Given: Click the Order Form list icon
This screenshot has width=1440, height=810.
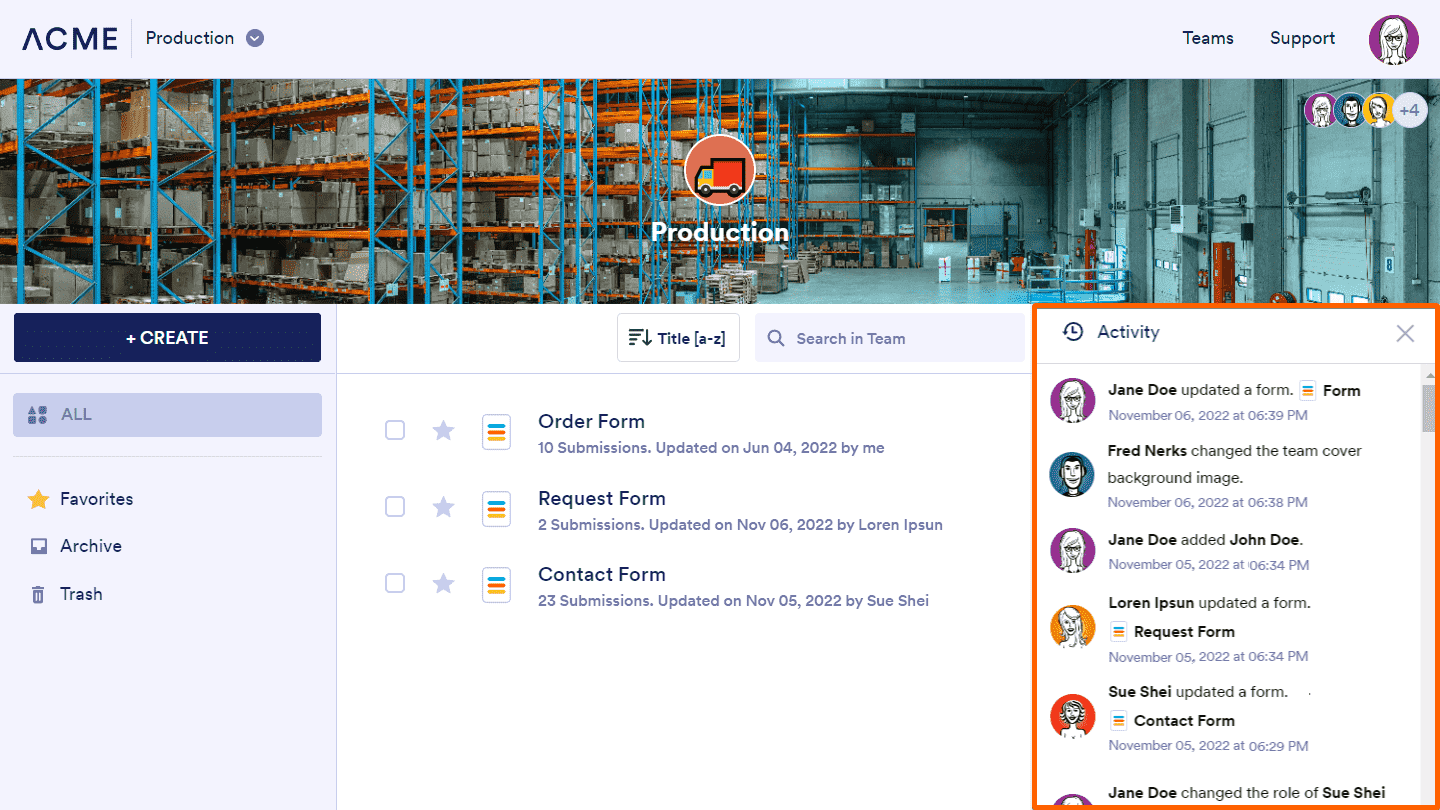Looking at the screenshot, I should pos(497,432).
